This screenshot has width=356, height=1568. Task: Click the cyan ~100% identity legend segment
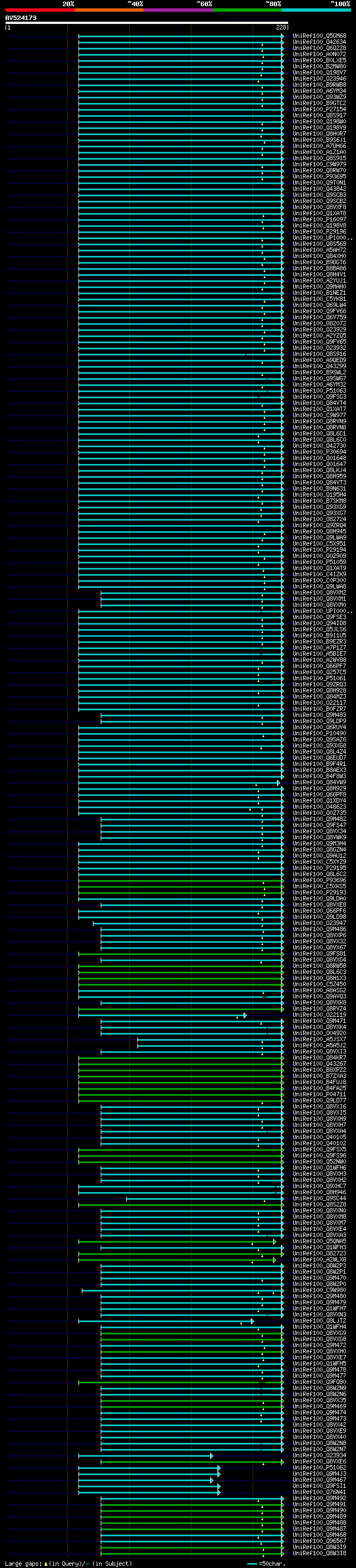317,10
